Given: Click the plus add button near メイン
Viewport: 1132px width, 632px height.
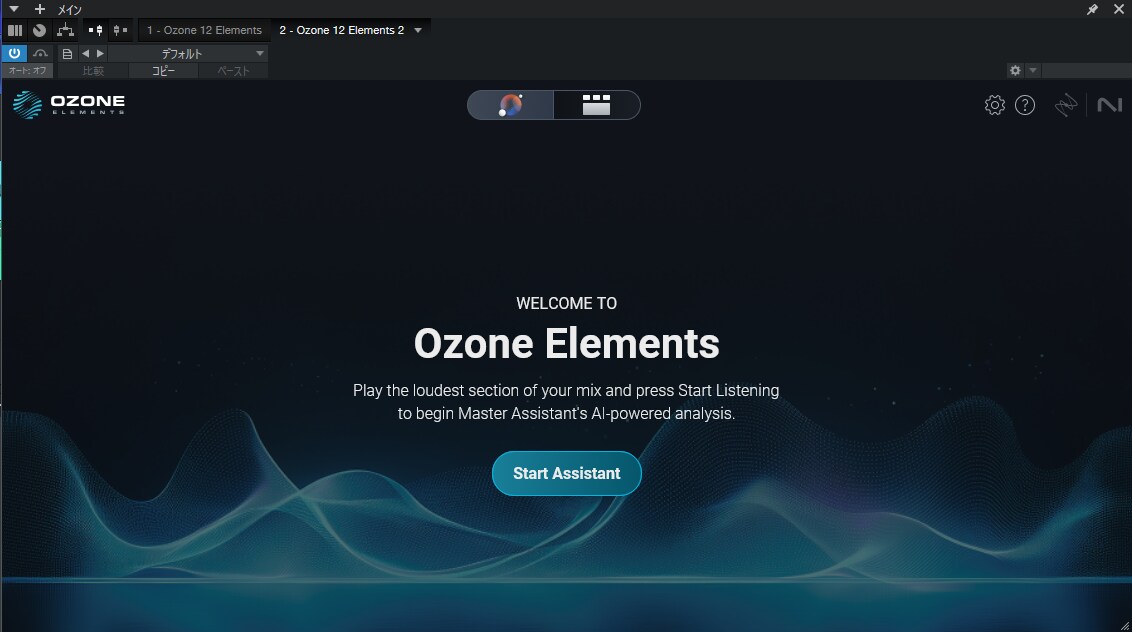Looking at the screenshot, I should 40,9.
